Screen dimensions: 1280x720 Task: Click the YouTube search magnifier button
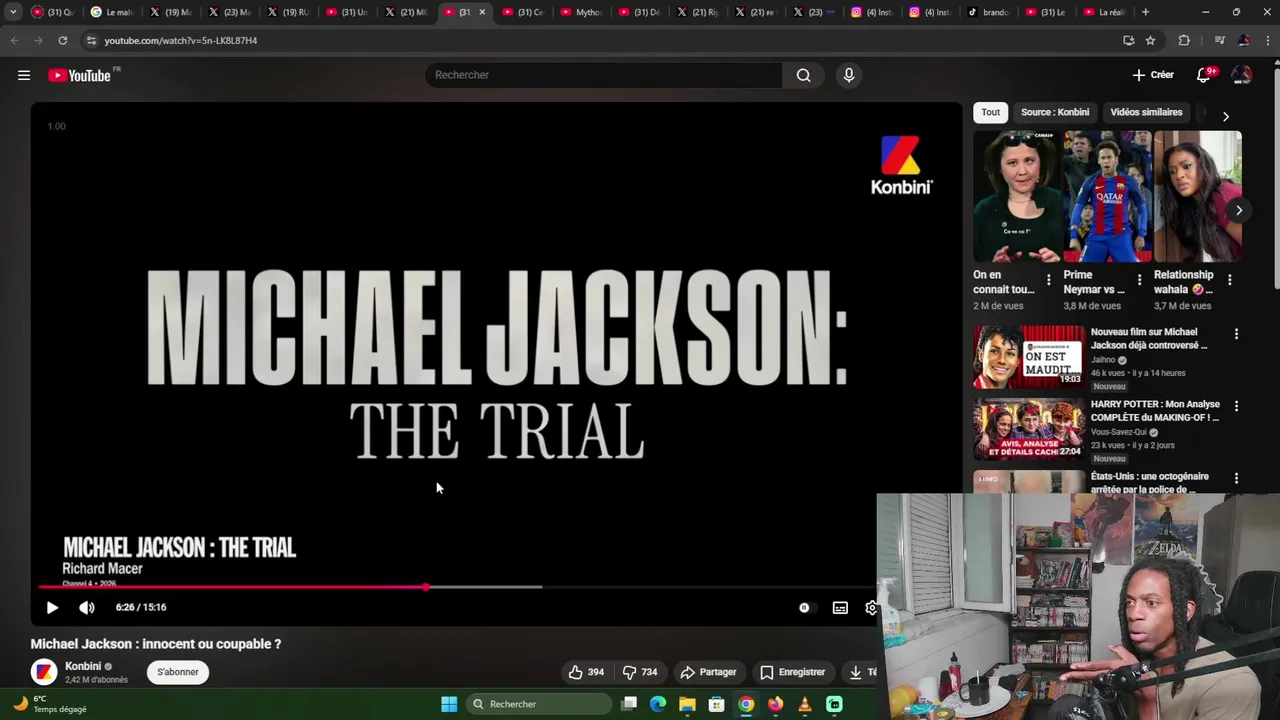tap(803, 75)
